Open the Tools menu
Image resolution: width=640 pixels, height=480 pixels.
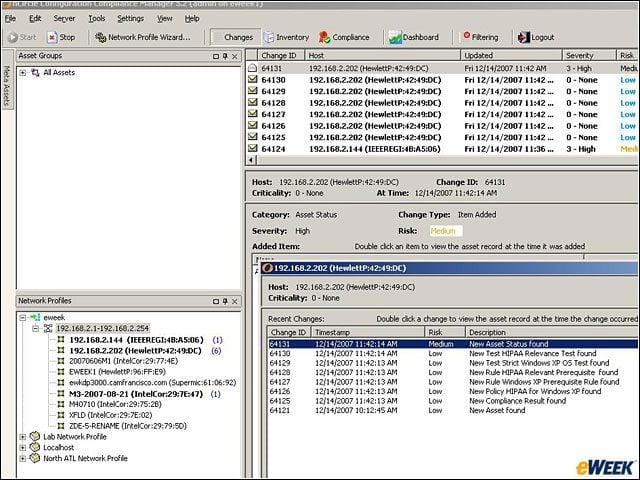pos(97,18)
